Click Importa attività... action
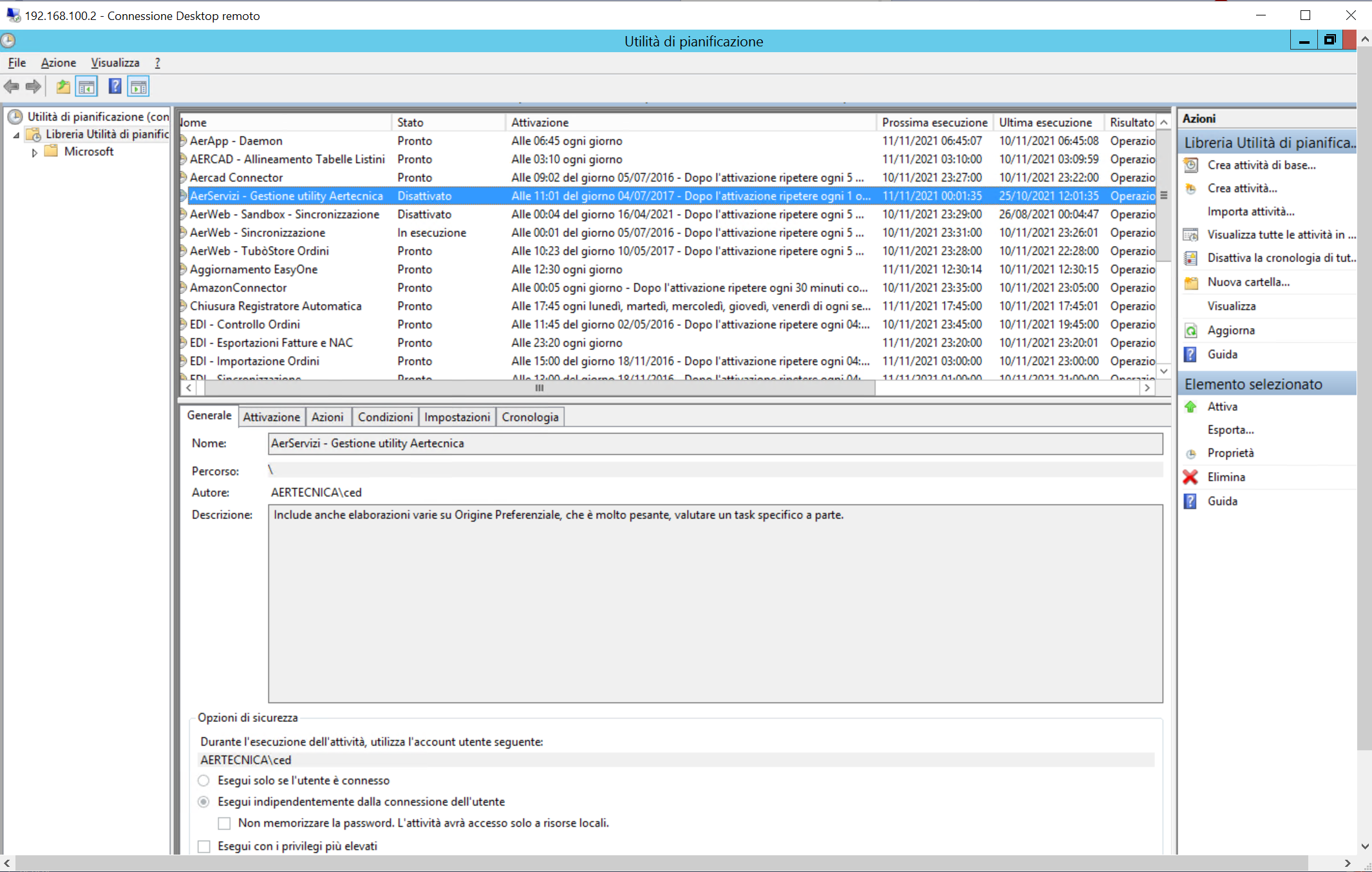 tap(1251, 211)
